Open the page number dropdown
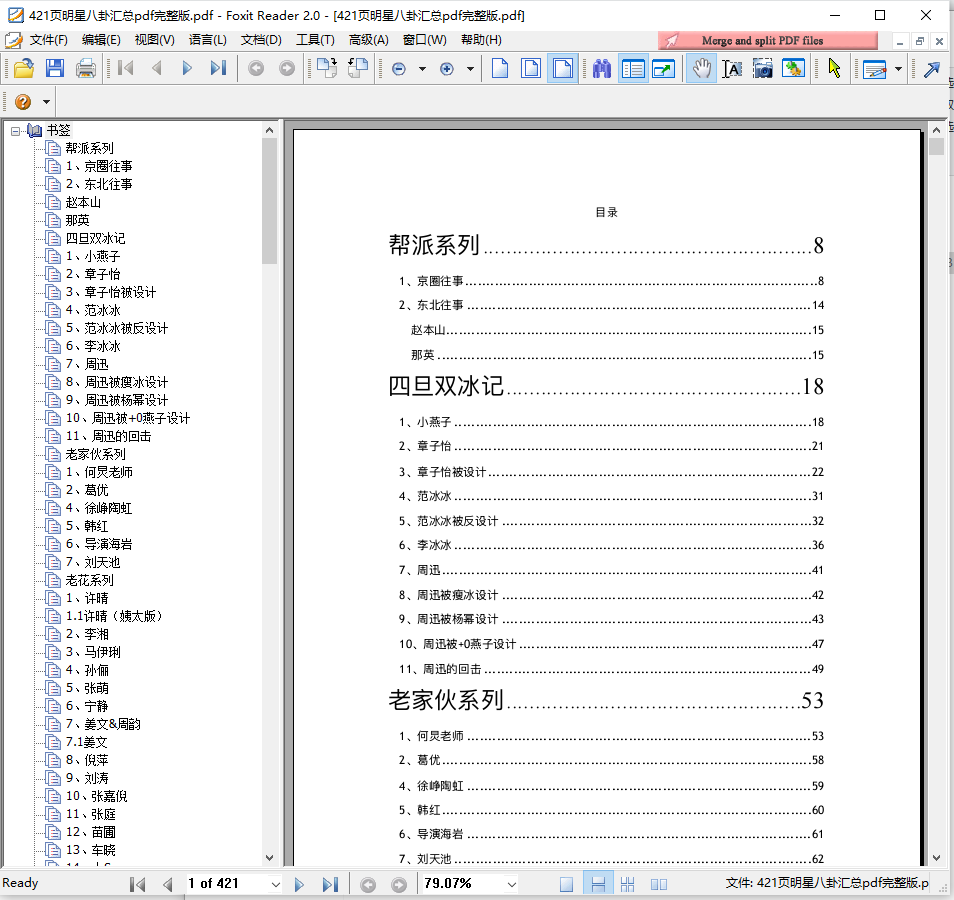This screenshot has height=900, width=954. click(x=277, y=884)
